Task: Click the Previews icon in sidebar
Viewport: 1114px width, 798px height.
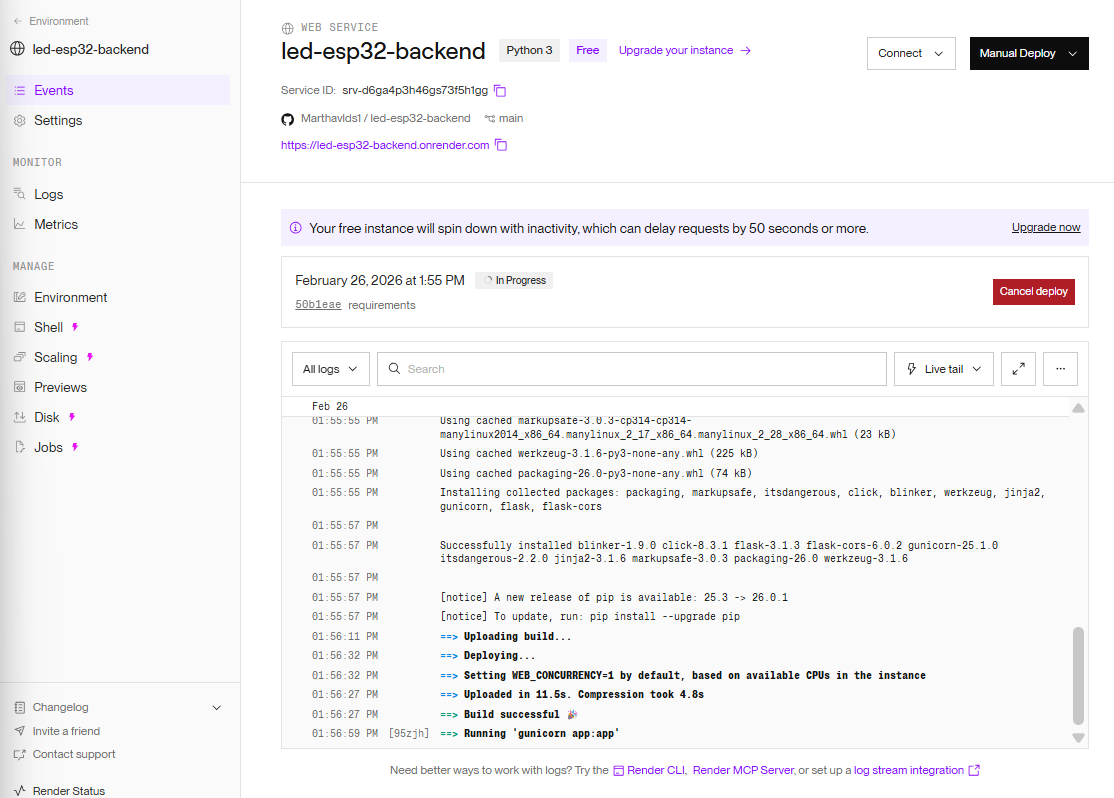Action: point(20,387)
